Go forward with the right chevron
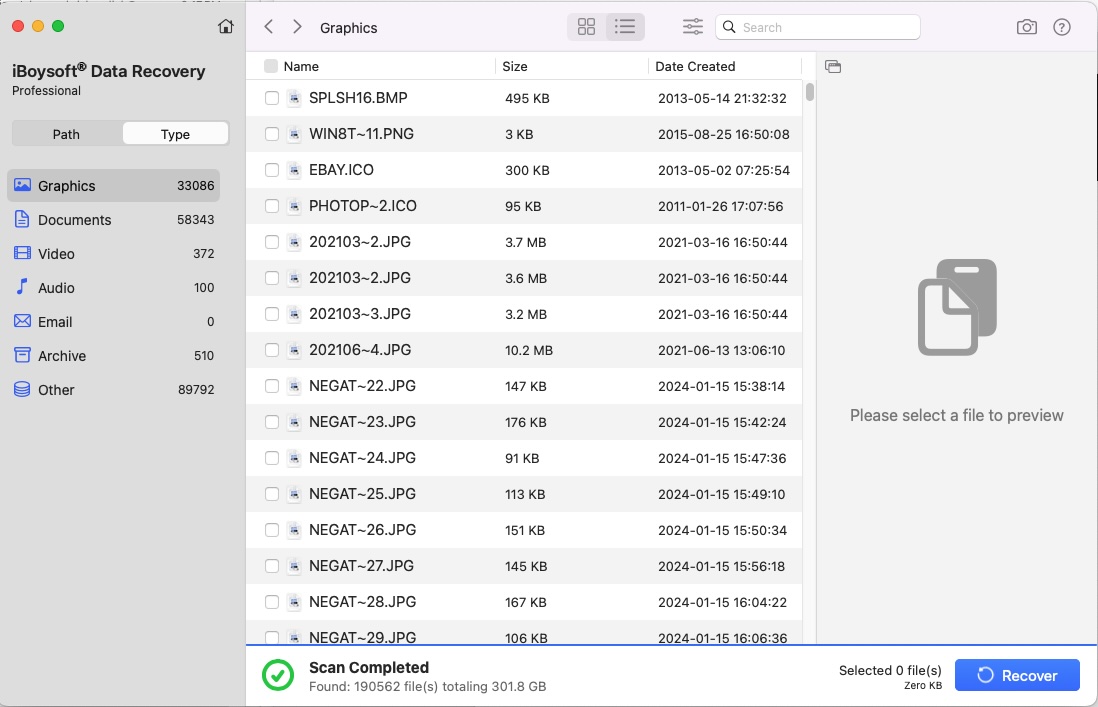 tap(297, 27)
